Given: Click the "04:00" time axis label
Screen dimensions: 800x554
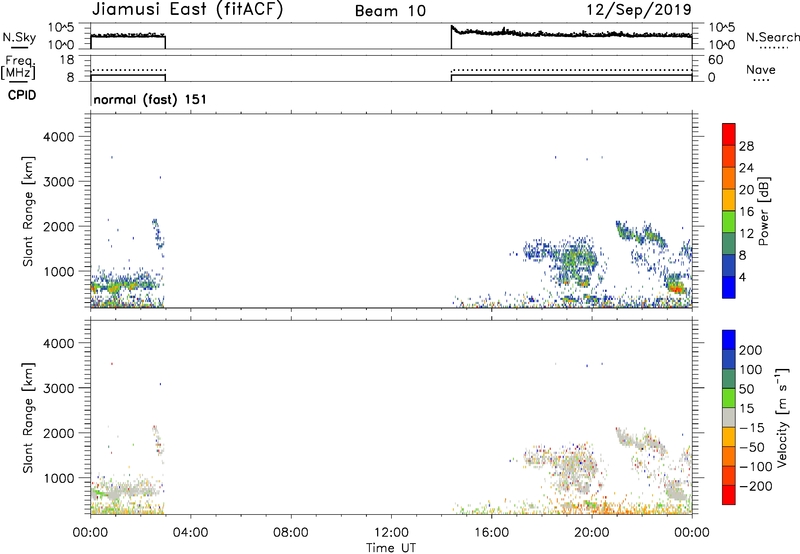Looking at the screenshot, I should (x=190, y=533).
